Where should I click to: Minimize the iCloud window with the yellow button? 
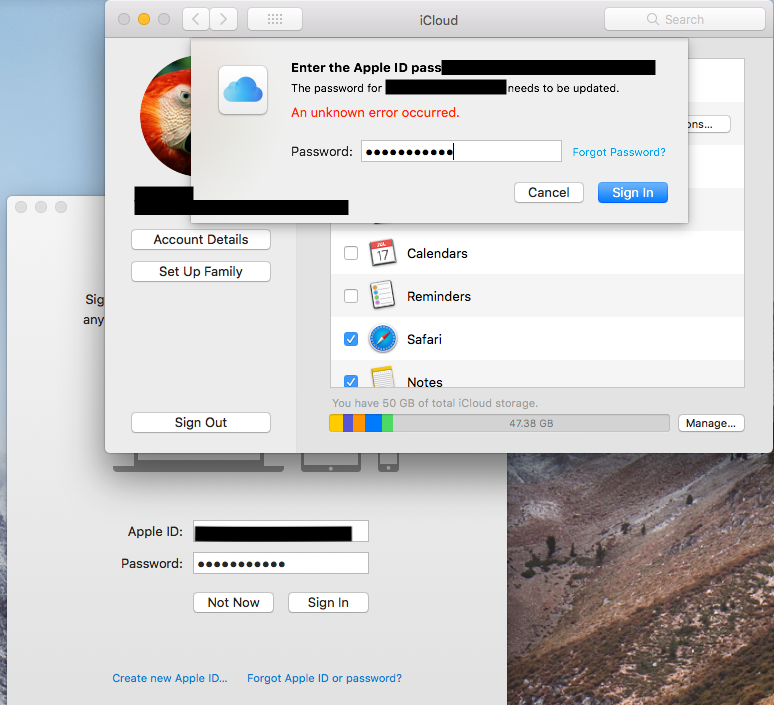(144, 19)
